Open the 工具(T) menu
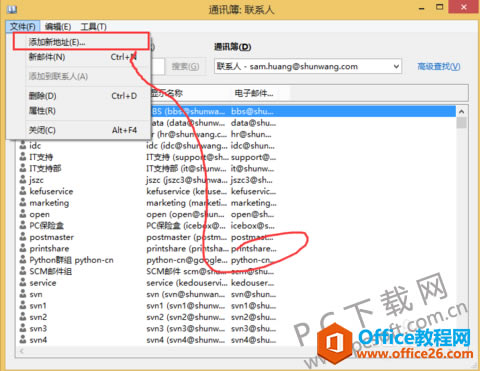480x371 pixels. coord(94,27)
